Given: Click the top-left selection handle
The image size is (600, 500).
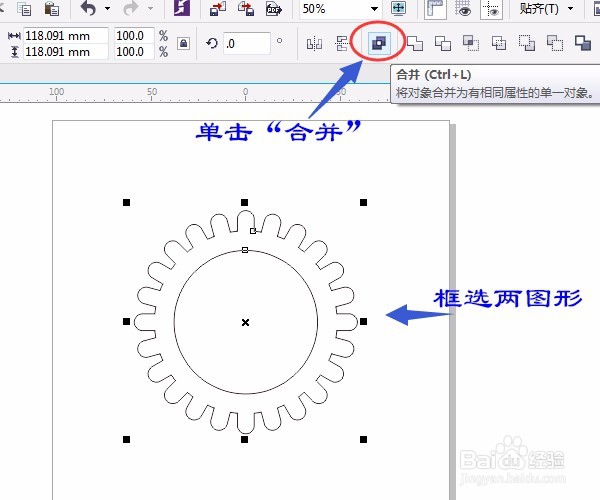Looking at the screenshot, I should 127,202.
